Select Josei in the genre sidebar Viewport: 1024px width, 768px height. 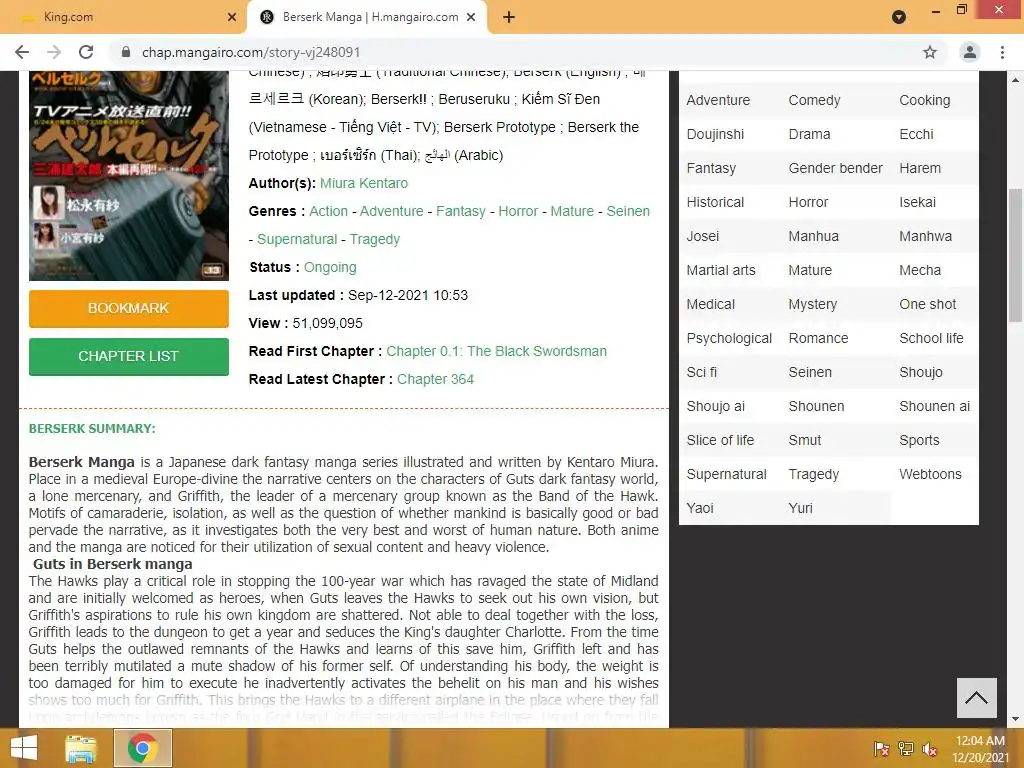(703, 236)
